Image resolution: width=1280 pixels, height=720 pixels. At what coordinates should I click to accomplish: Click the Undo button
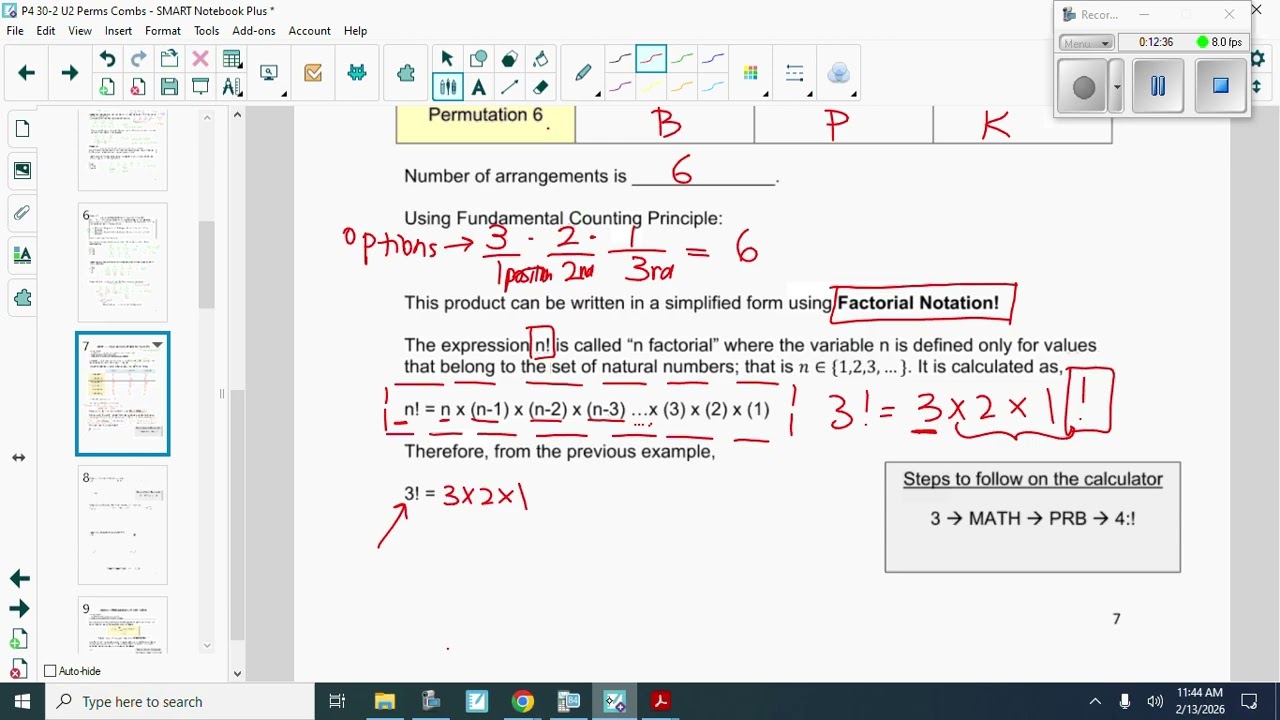click(x=107, y=59)
